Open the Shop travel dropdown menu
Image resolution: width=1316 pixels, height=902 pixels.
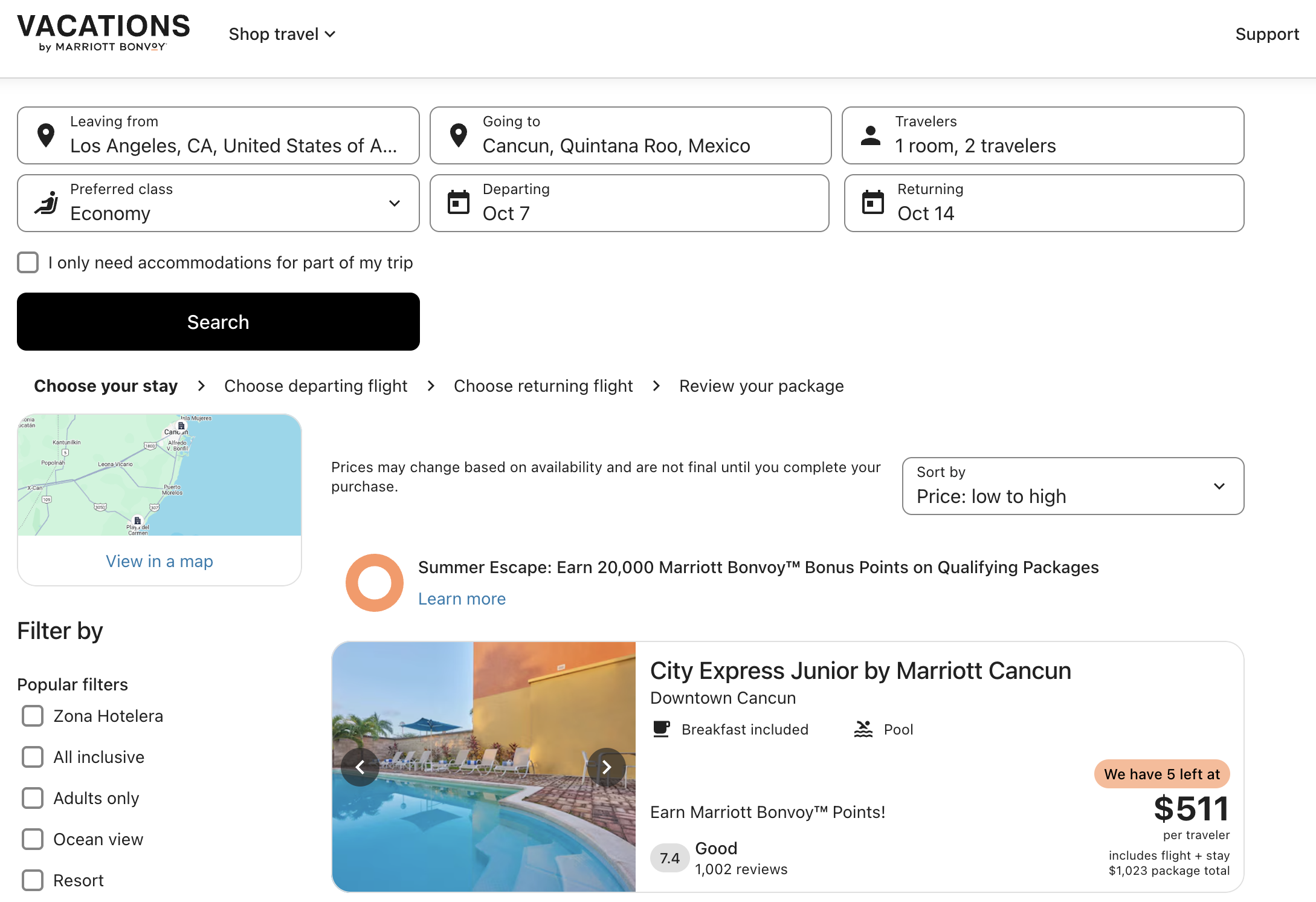tap(282, 34)
